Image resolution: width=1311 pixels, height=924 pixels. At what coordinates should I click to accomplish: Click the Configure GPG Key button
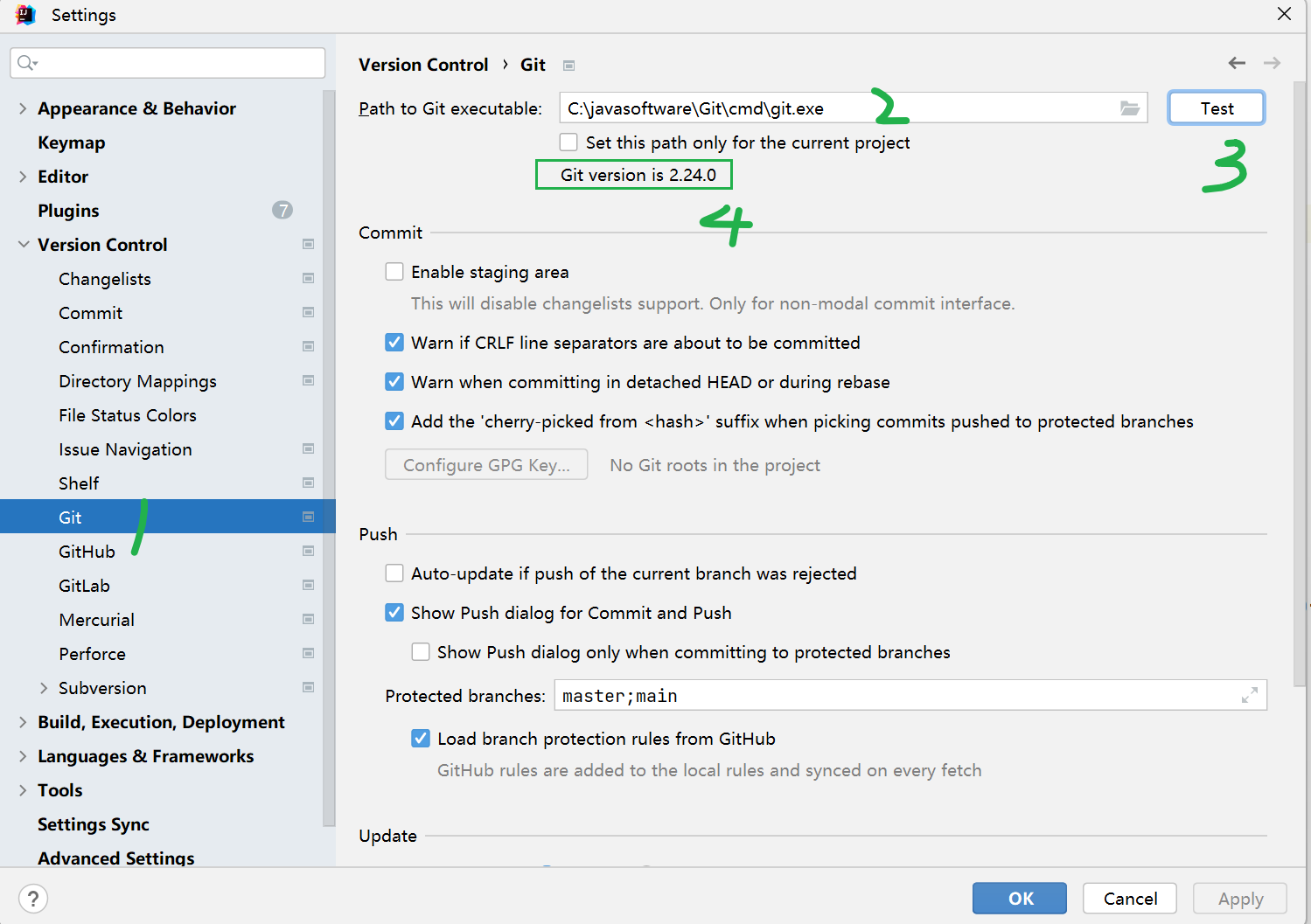pyautogui.click(x=486, y=465)
